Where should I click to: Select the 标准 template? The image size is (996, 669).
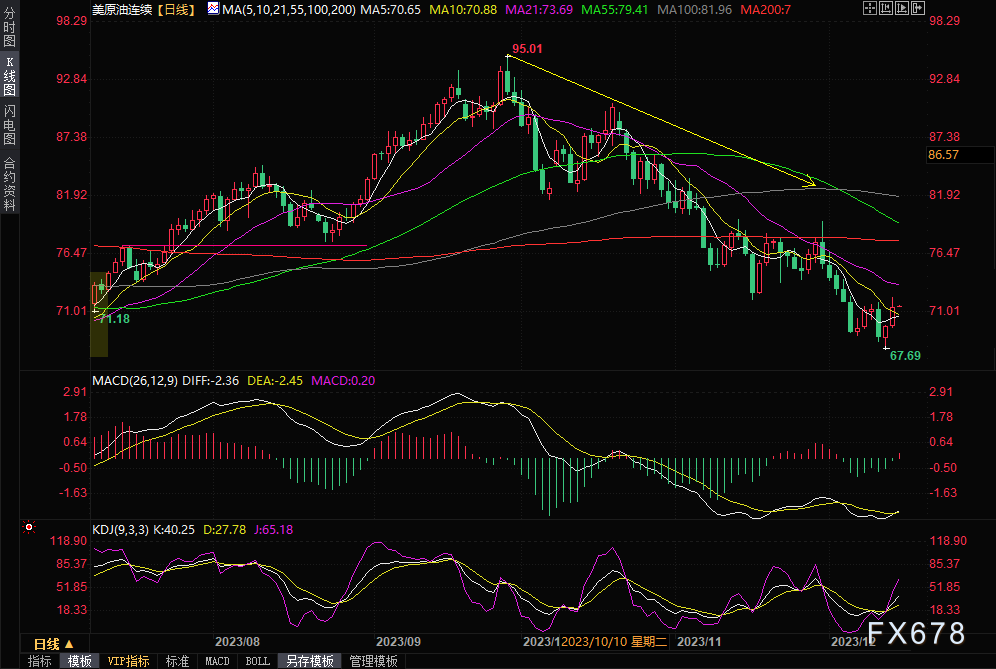177,661
